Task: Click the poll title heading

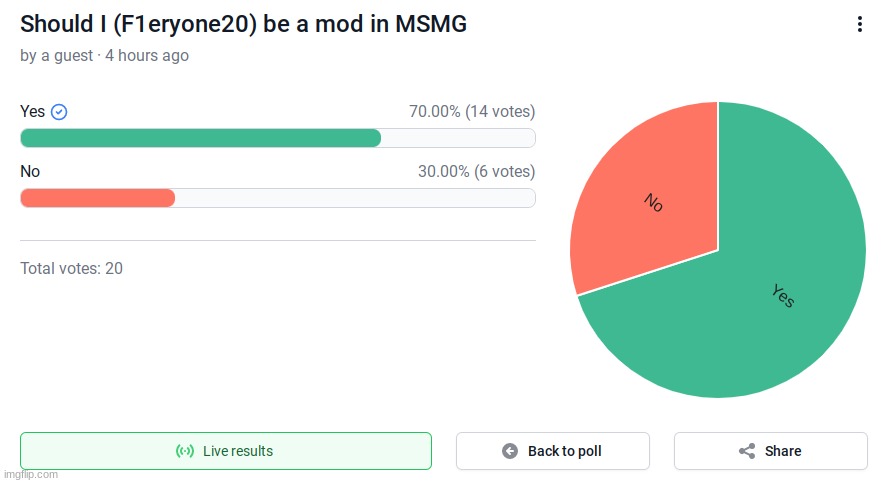Action: coord(244,24)
